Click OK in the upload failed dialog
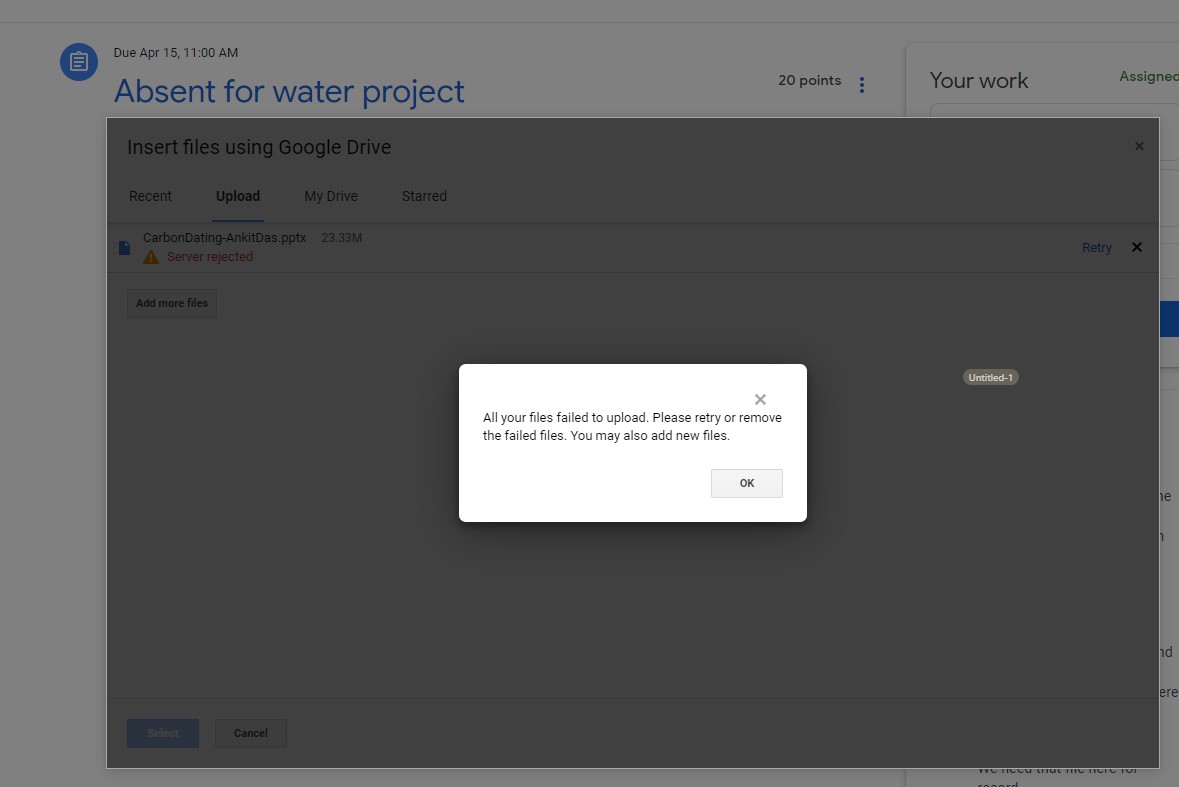Image resolution: width=1179 pixels, height=787 pixels. point(747,483)
